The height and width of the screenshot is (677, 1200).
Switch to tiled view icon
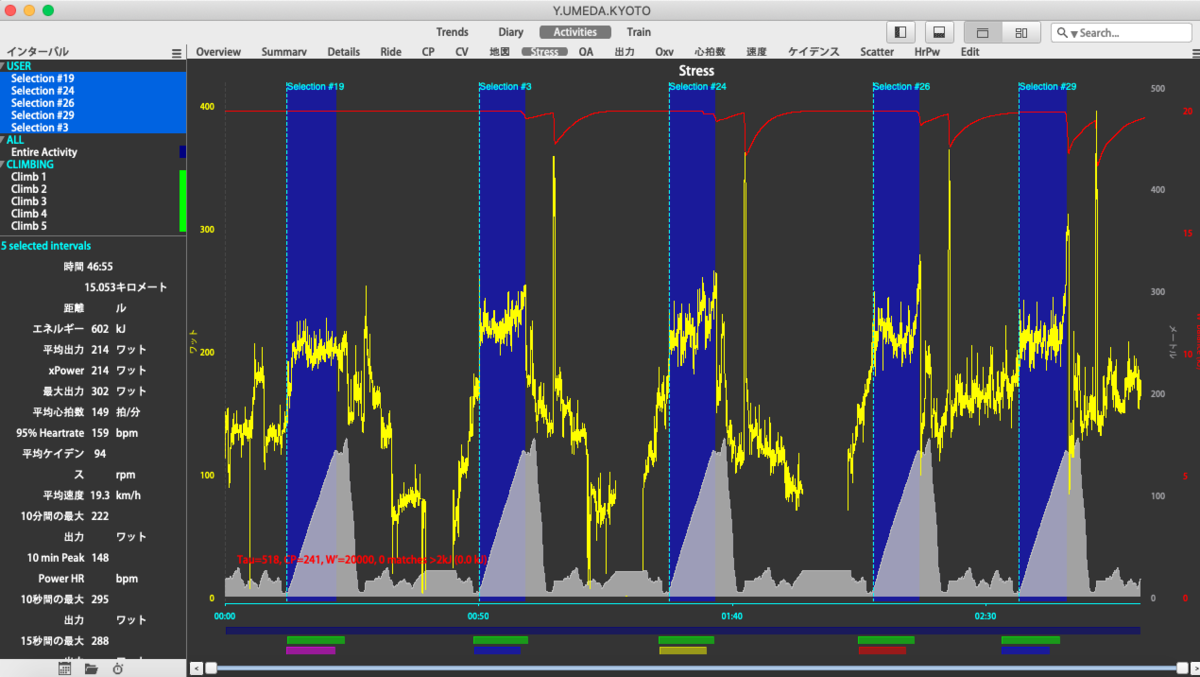[1021, 33]
